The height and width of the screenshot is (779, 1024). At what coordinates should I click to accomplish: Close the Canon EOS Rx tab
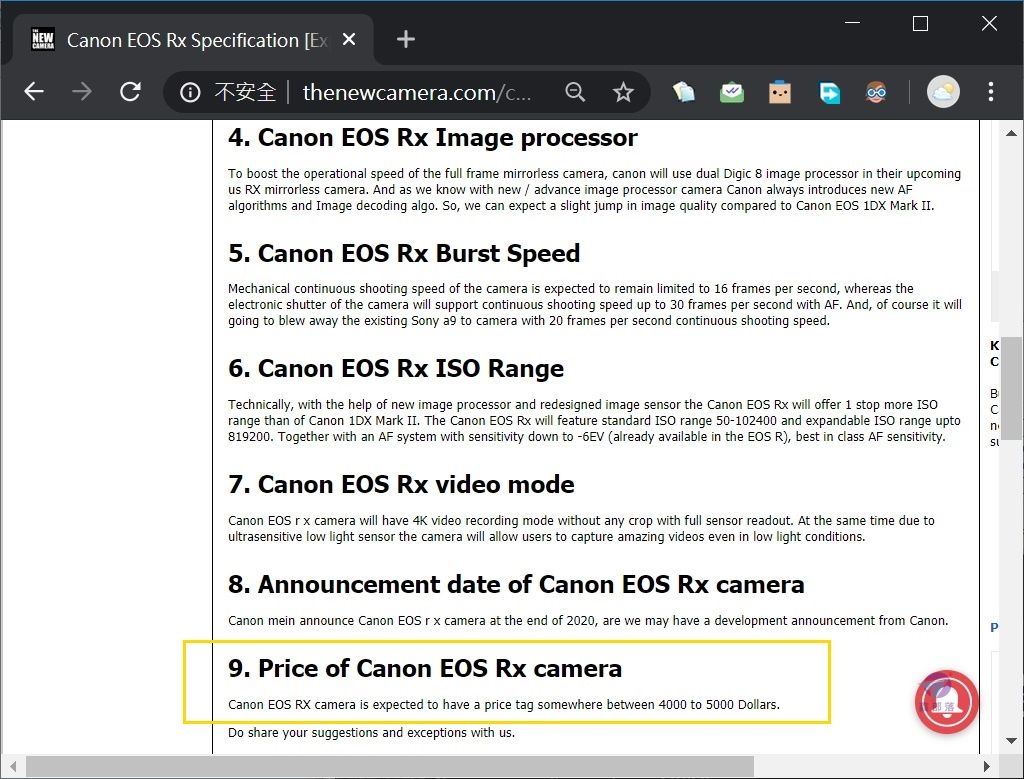[x=349, y=40]
